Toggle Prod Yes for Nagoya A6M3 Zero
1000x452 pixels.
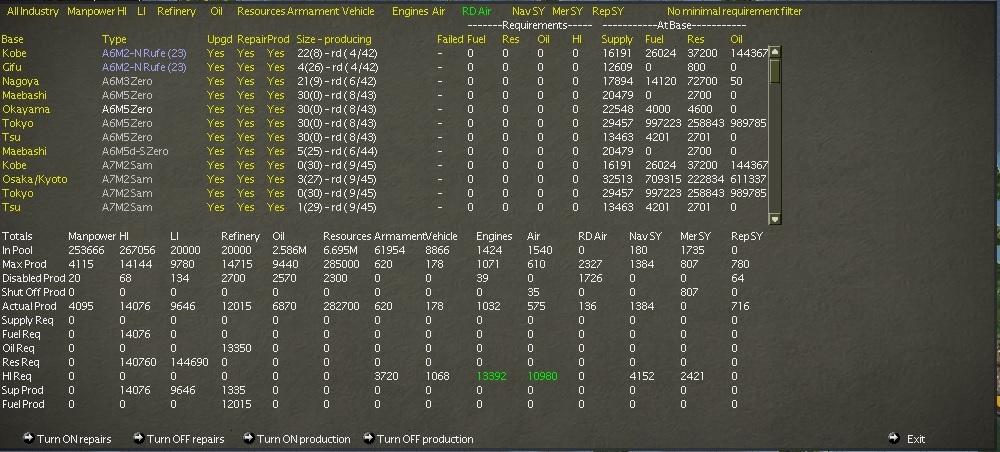point(276,82)
